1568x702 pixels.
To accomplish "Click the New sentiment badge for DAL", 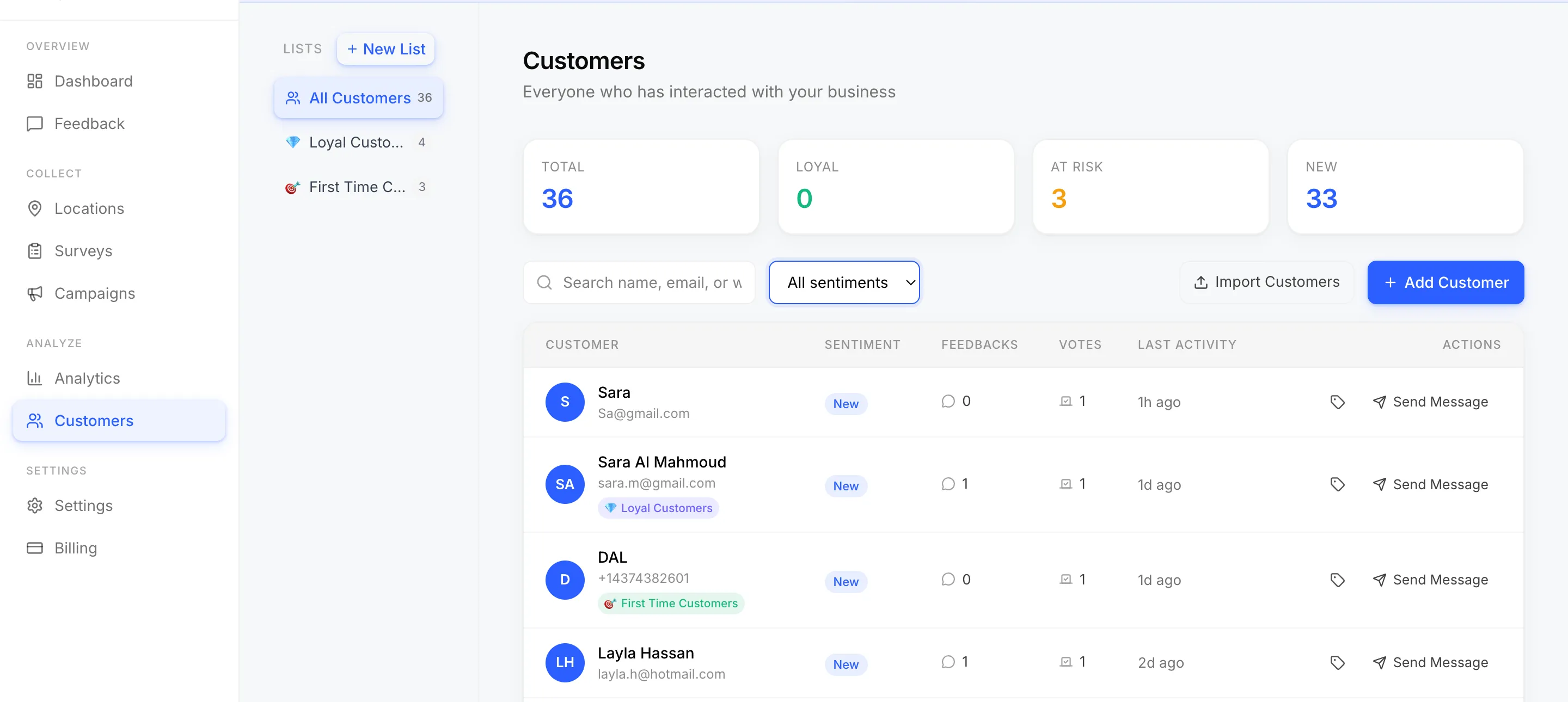I will [x=846, y=582].
